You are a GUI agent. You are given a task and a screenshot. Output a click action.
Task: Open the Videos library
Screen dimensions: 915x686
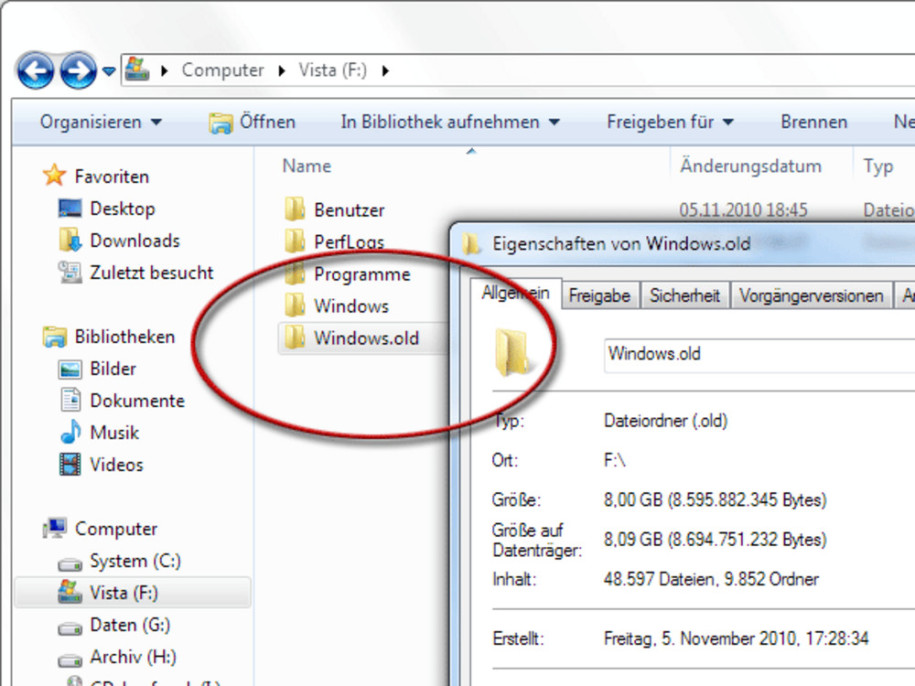[116, 465]
